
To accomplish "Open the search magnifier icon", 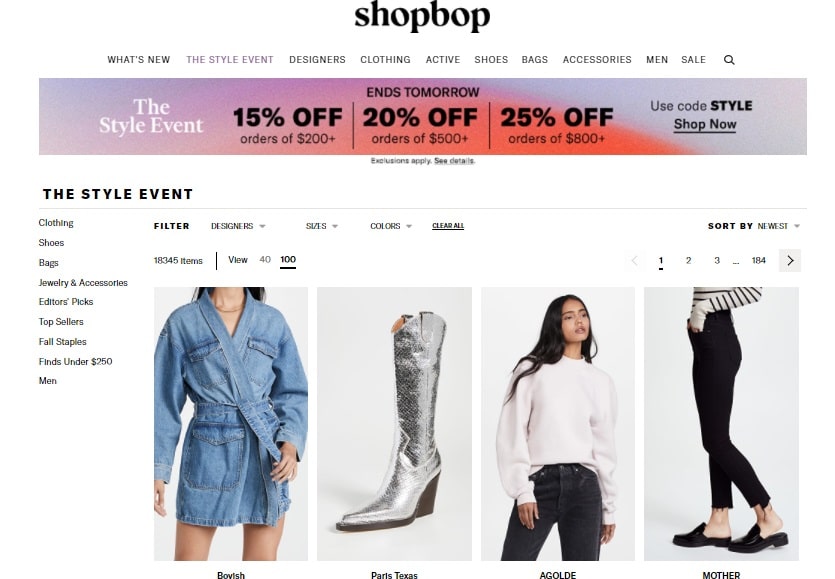I will point(729,60).
